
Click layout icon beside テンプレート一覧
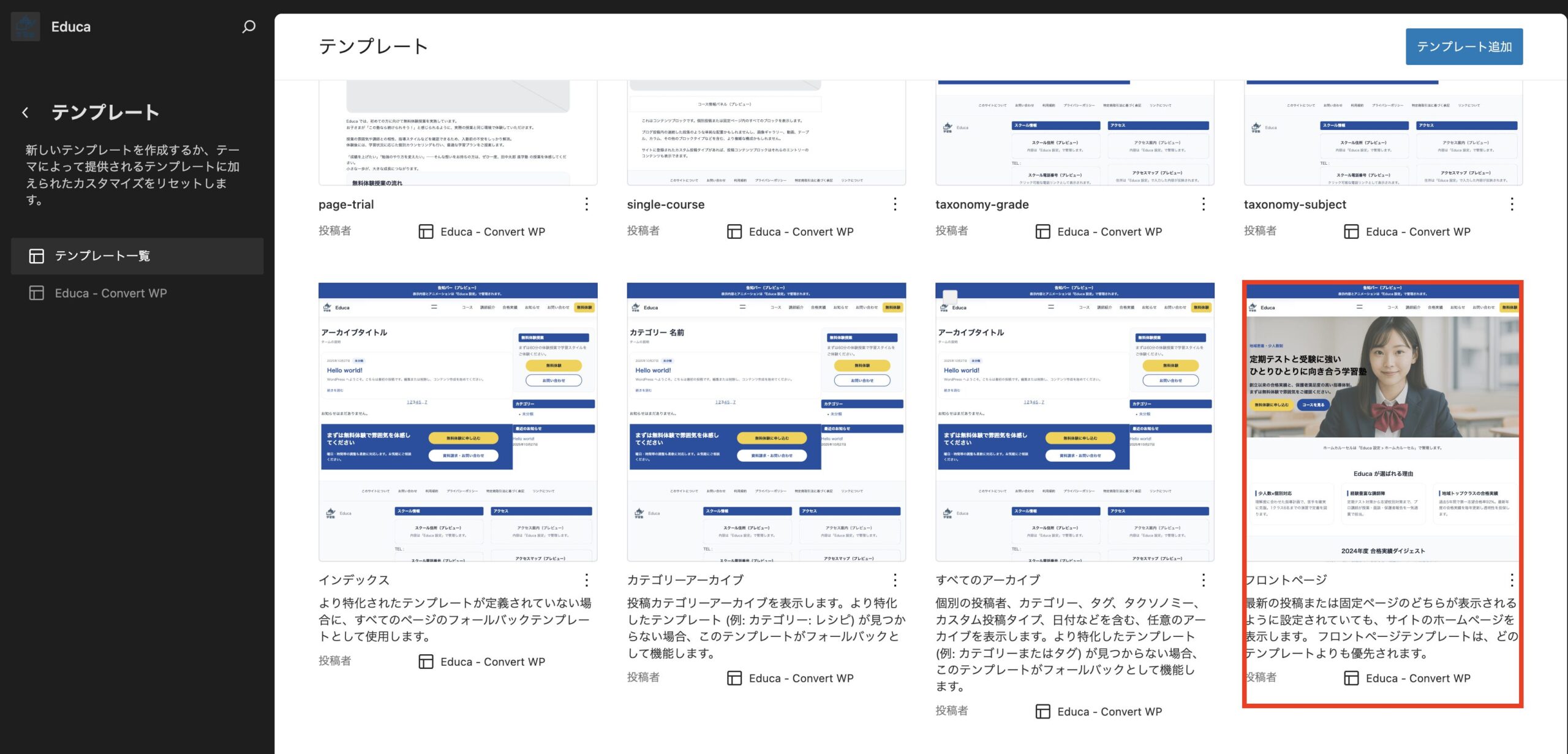click(x=37, y=256)
